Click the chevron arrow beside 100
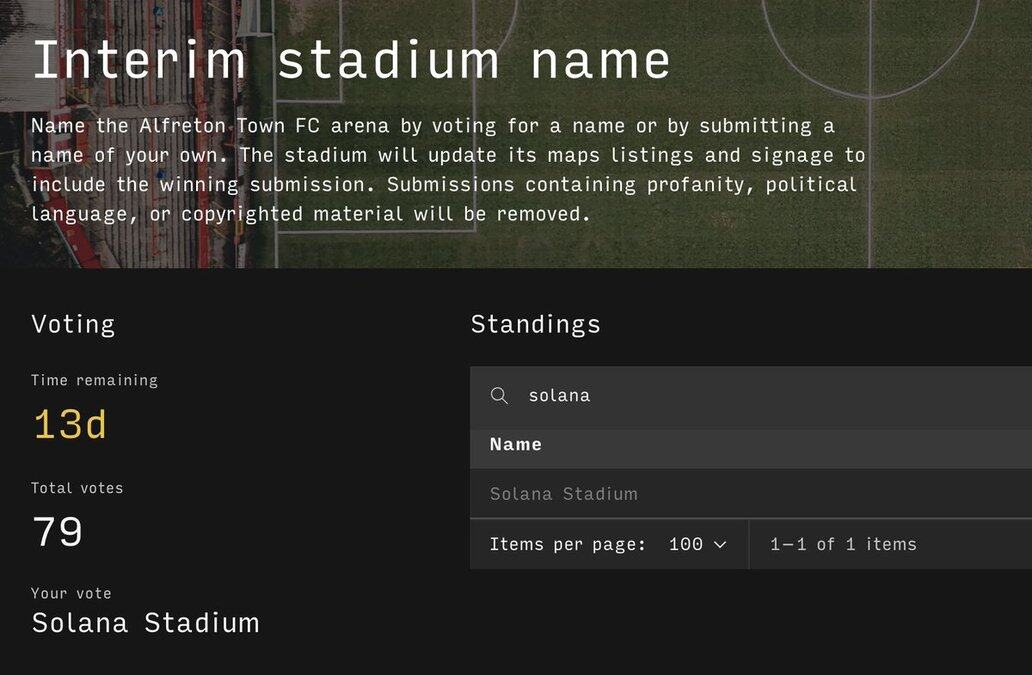Viewport: 1032px width, 675px height. tap(720, 545)
